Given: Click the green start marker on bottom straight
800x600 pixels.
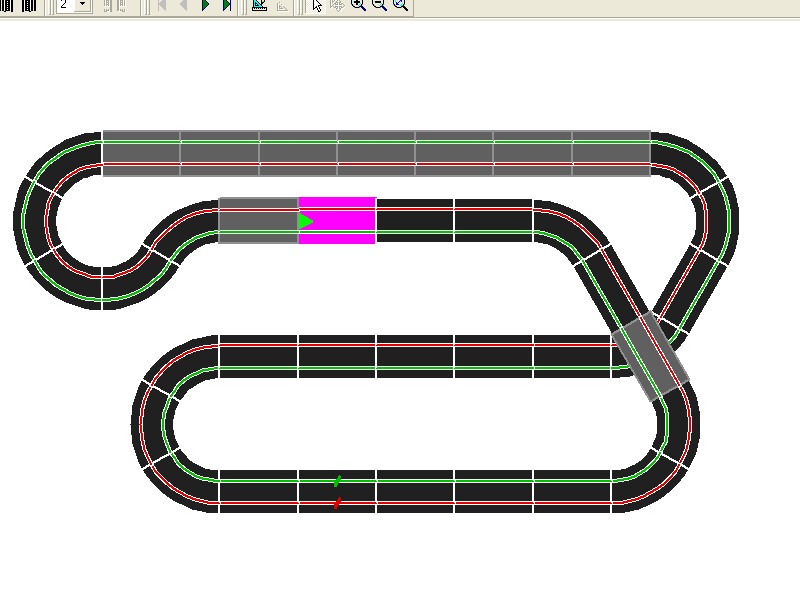Looking at the screenshot, I should pos(338,481).
